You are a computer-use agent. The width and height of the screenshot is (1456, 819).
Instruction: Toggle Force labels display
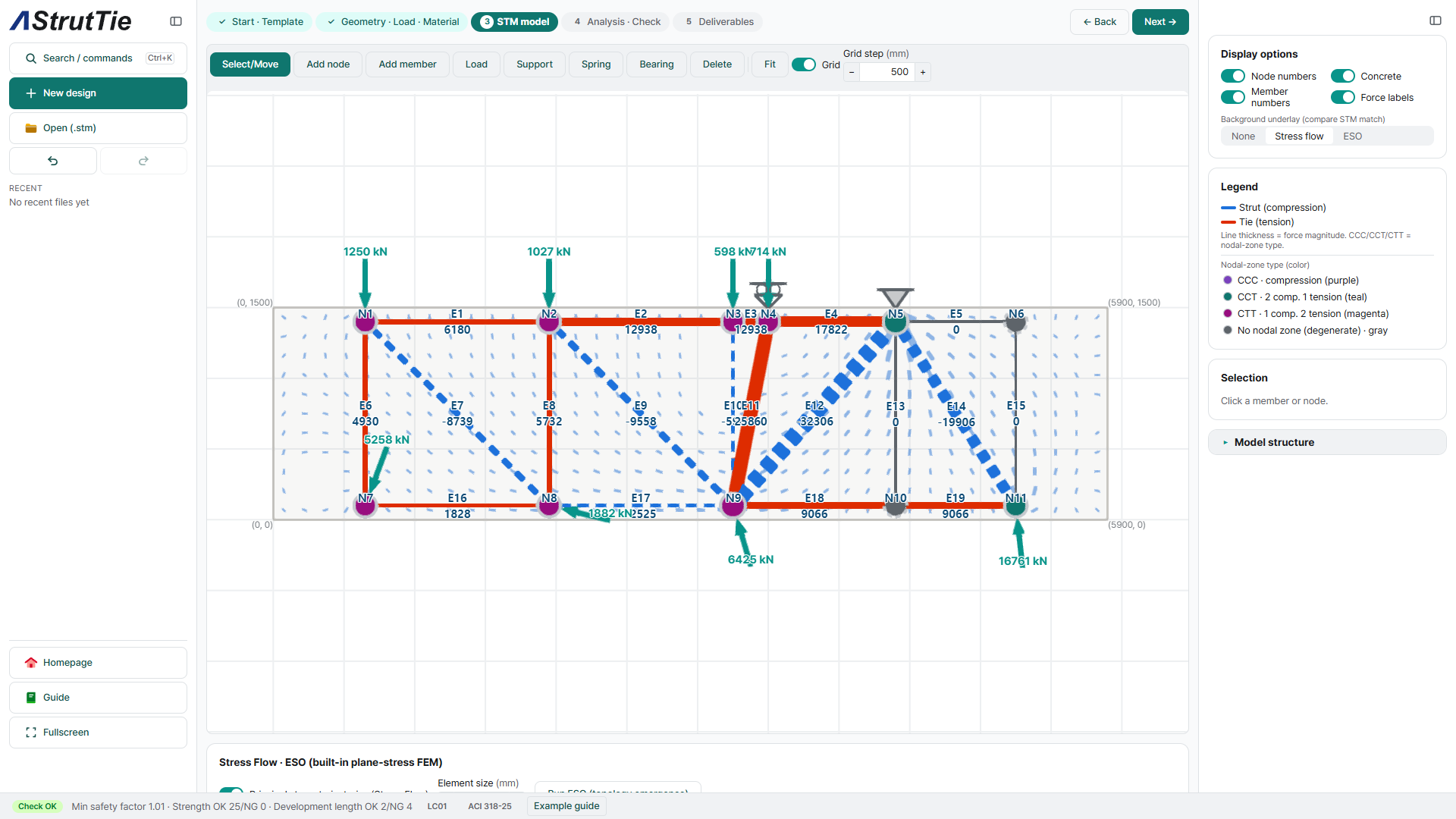pyautogui.click(x=1343, y=97)
